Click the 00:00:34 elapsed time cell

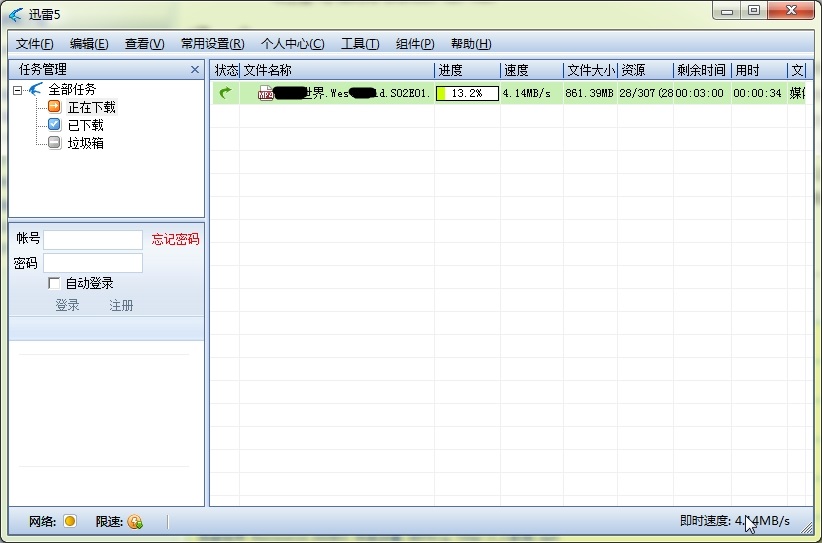click(758, 93)
